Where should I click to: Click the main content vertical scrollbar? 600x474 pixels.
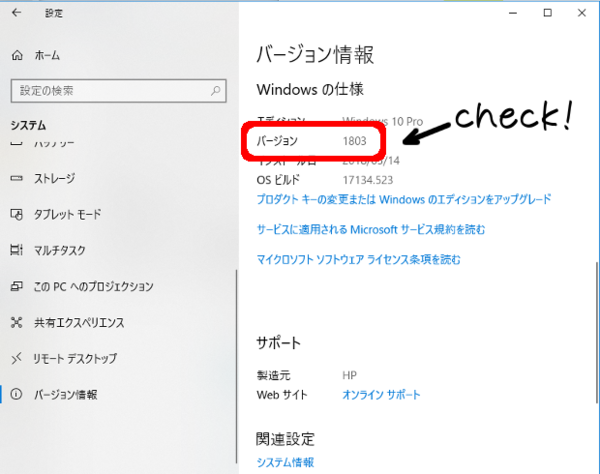(x=597, y=332)
